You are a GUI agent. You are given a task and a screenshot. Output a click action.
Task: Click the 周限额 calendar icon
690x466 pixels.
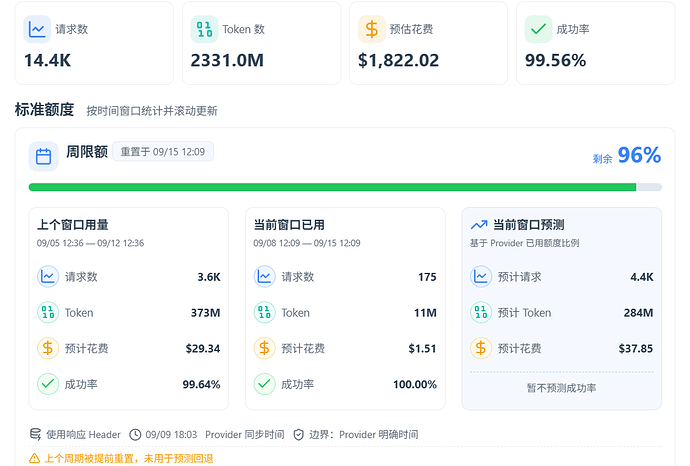click(43, 156)
